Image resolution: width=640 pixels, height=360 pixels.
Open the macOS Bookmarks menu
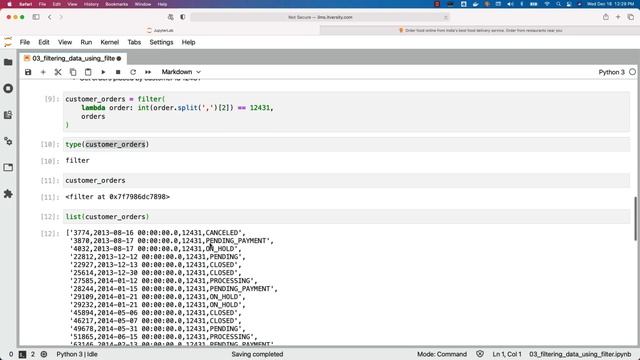(116, 4)
